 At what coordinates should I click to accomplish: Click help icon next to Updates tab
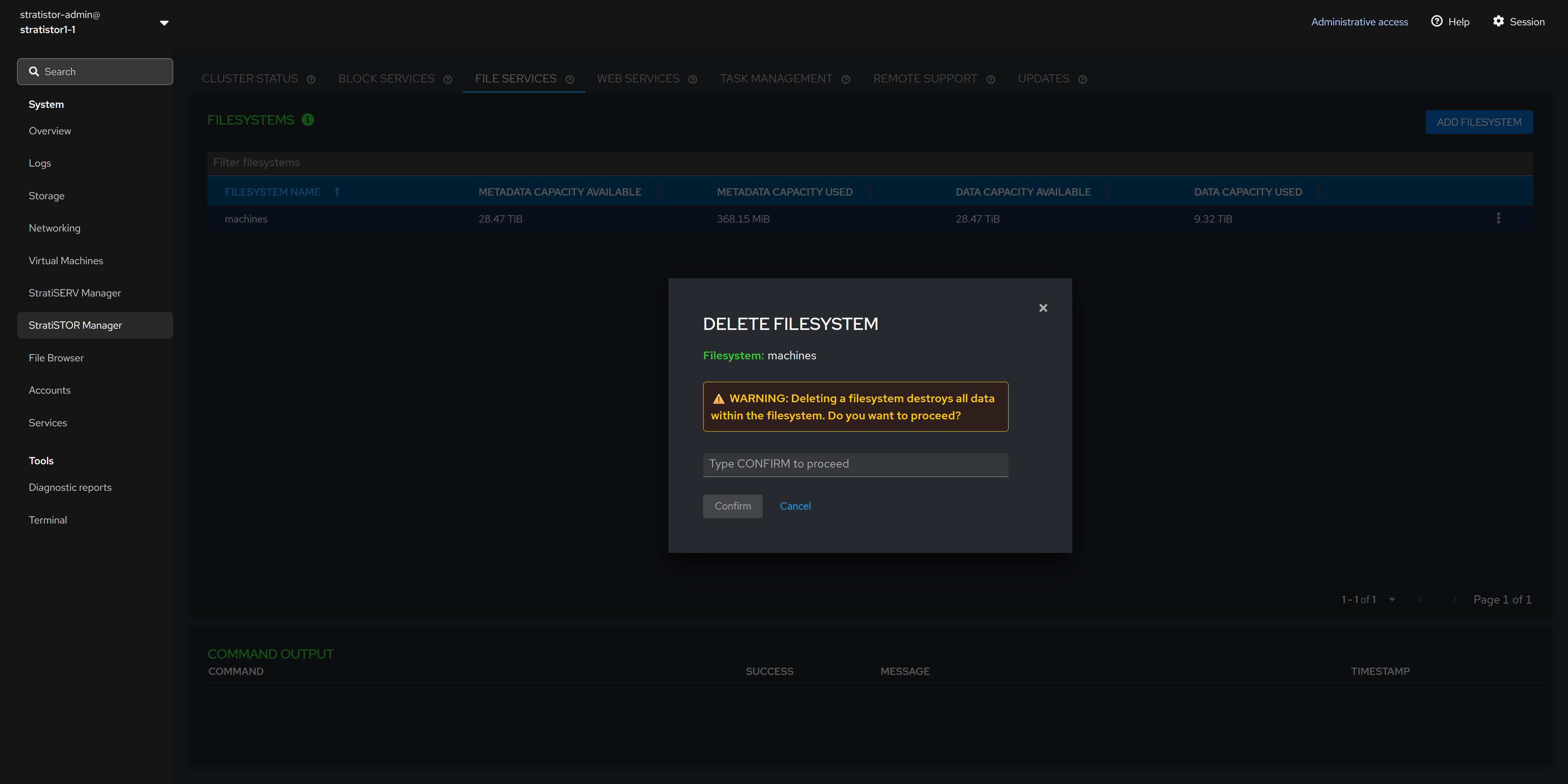pos(1082,80)
